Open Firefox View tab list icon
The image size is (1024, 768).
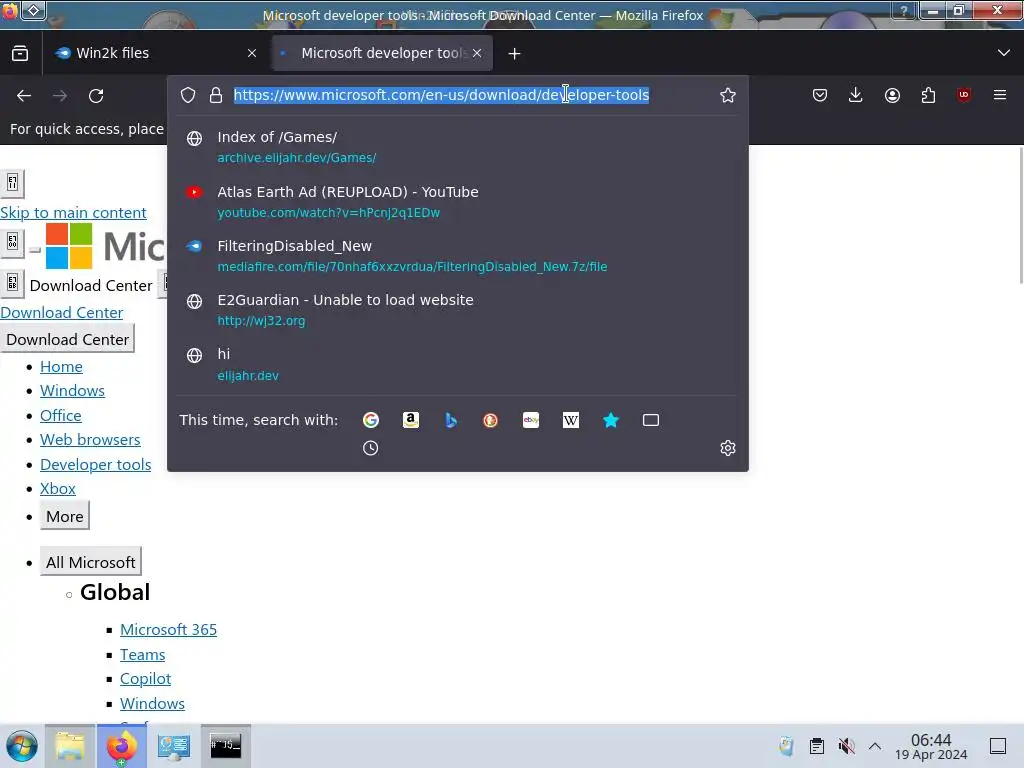[x=20, y=53]
